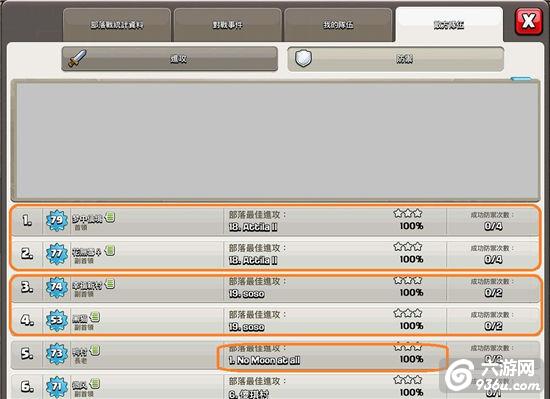Click the level 79 badge
This screenshot has height=399, width=550.
57,221
